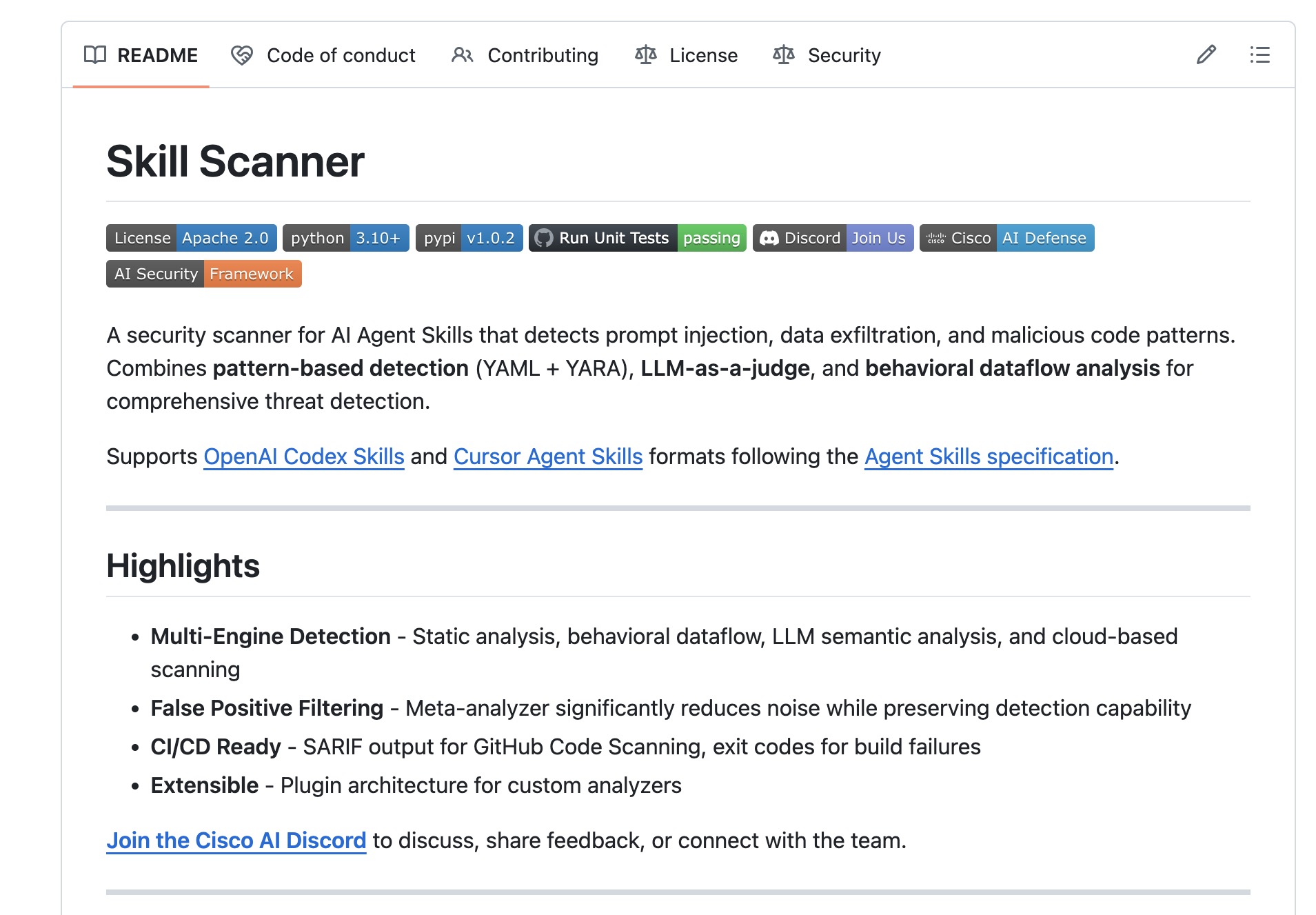Switch to the Contributing tab
The image size is (1316, 915).
(x=542, y=55)
